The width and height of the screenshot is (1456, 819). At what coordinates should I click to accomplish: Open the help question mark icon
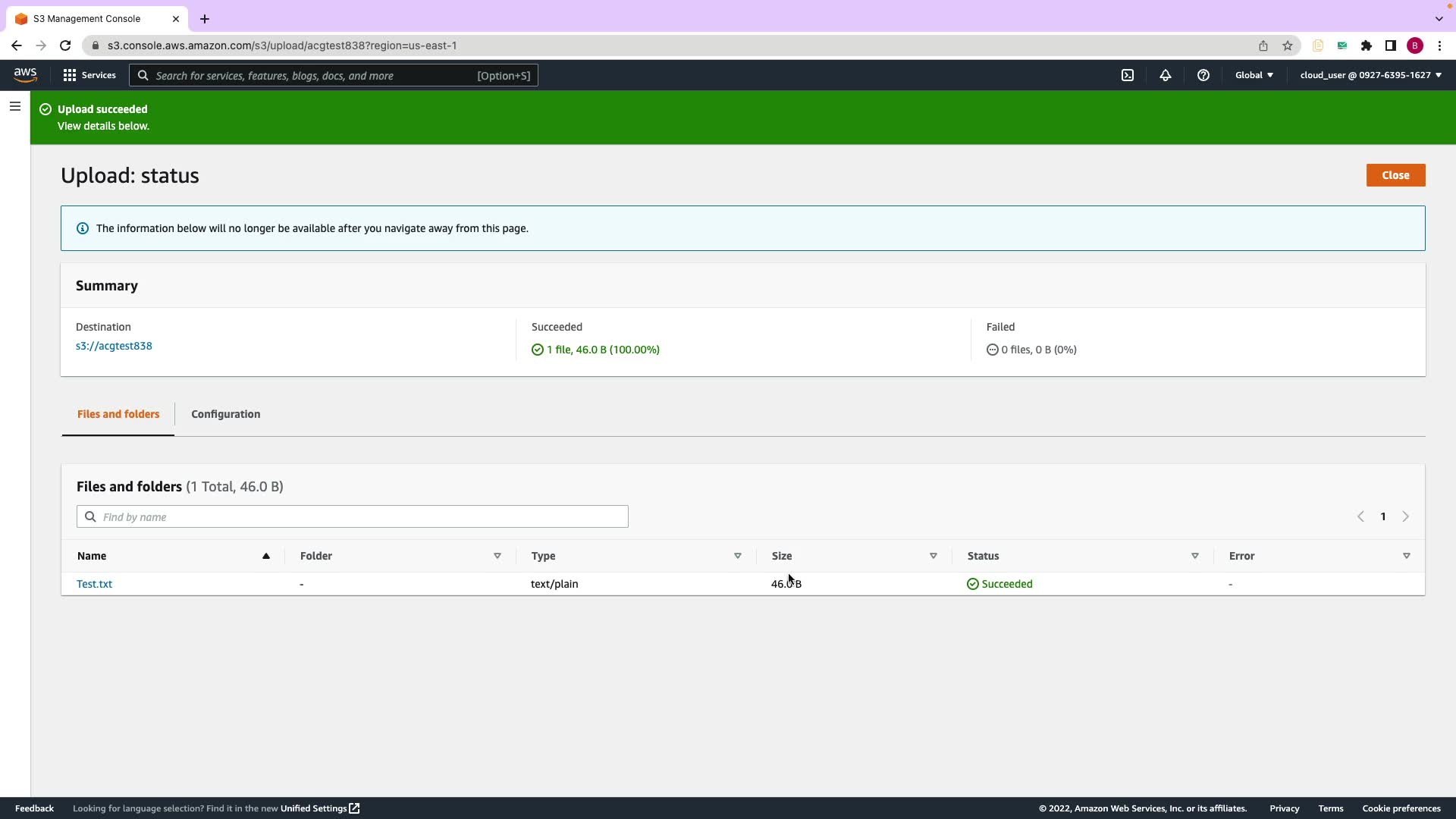pos(1203,75)
